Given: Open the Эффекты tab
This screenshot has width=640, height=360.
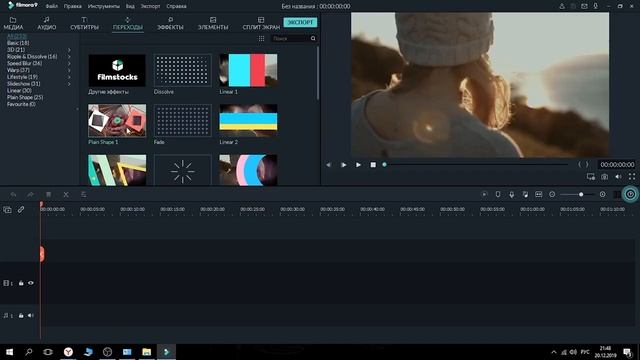Looking at the screenshot, I should click(x=170, y=23).
